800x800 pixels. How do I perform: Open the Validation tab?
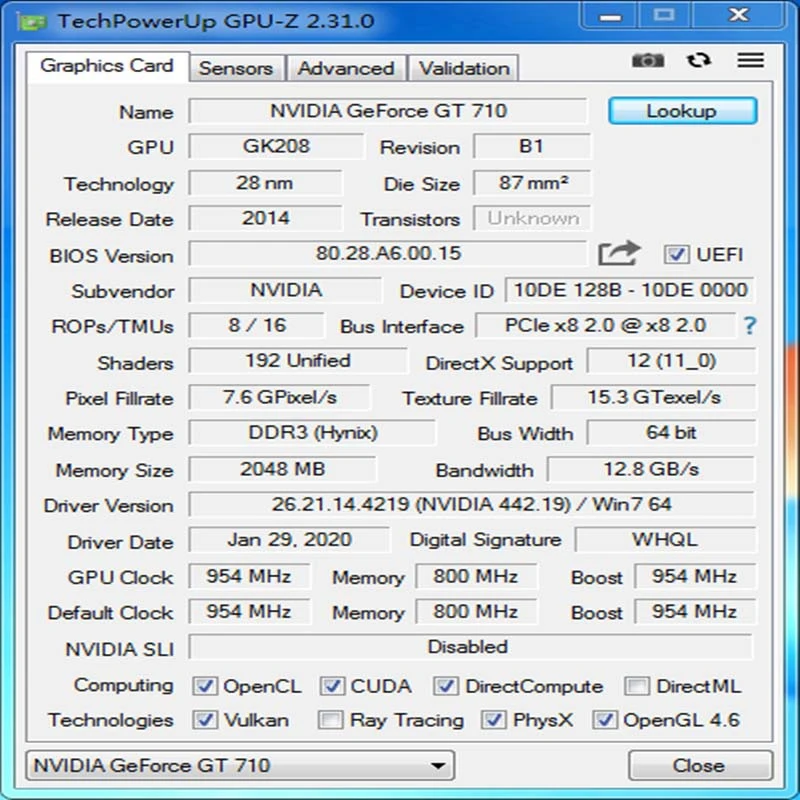point(463,68)
